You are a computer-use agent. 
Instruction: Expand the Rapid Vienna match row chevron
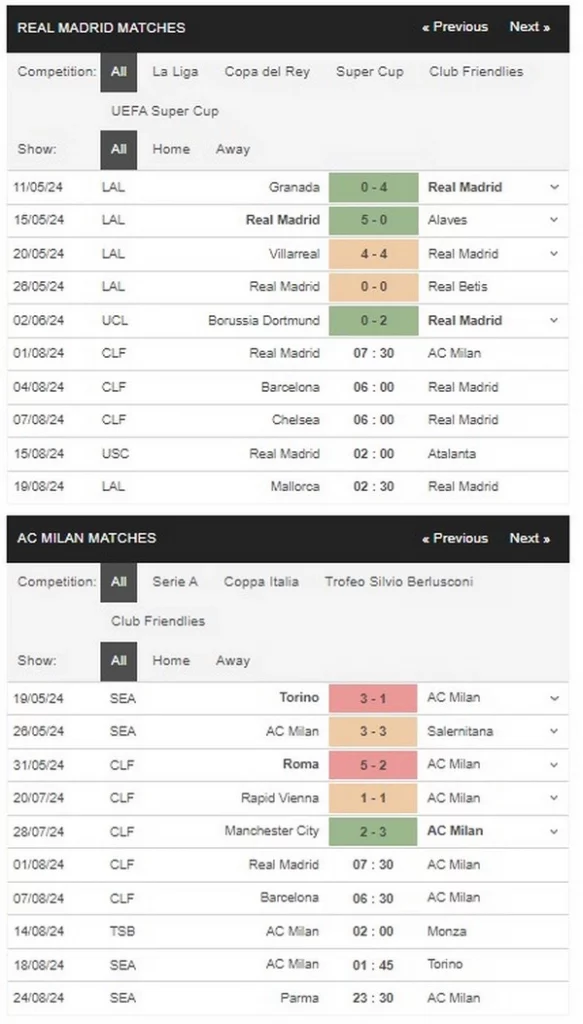[554, 798]
